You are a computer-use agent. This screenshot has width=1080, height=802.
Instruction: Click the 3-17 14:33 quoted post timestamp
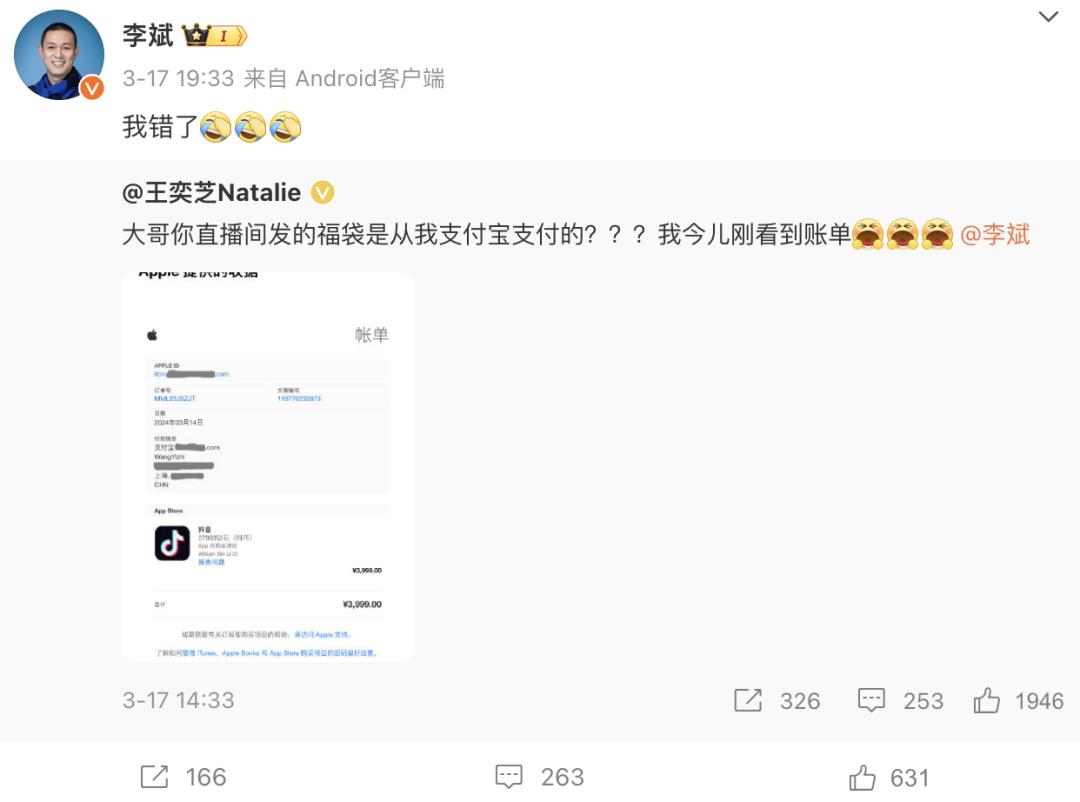178,700
